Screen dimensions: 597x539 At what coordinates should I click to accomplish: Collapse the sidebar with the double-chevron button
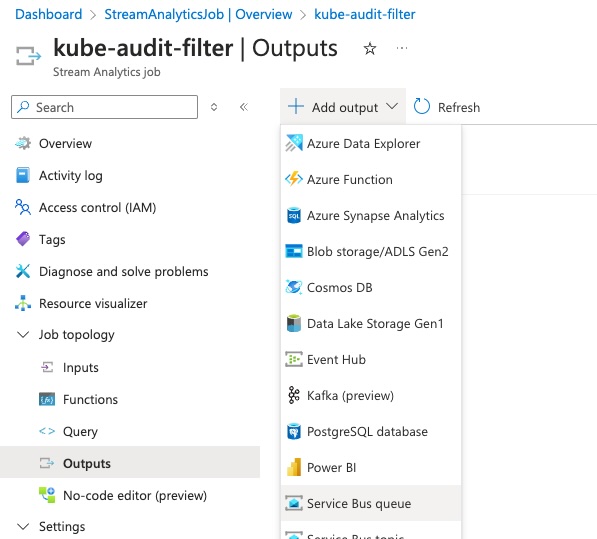[x=244, y=107]
